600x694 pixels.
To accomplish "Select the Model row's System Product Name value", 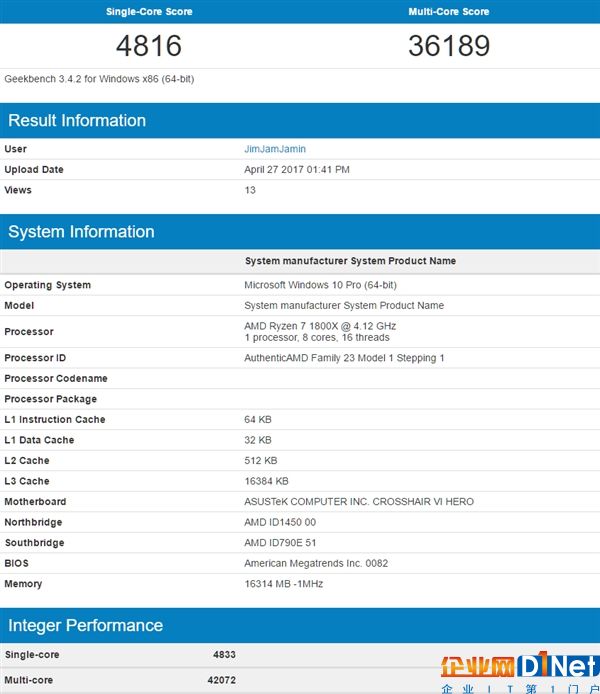I will pos(344,305).
